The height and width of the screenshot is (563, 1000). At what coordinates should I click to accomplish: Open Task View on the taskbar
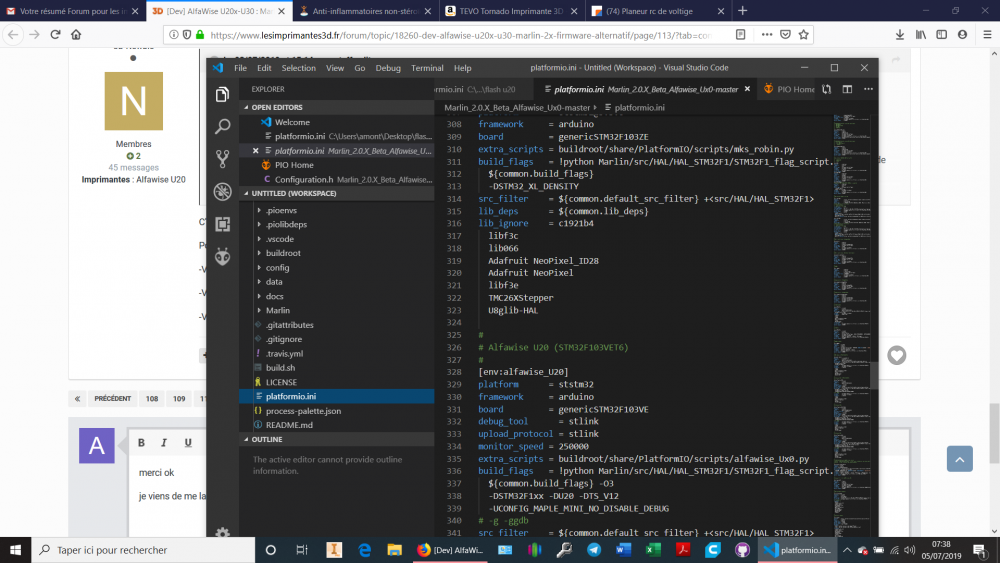302,550
